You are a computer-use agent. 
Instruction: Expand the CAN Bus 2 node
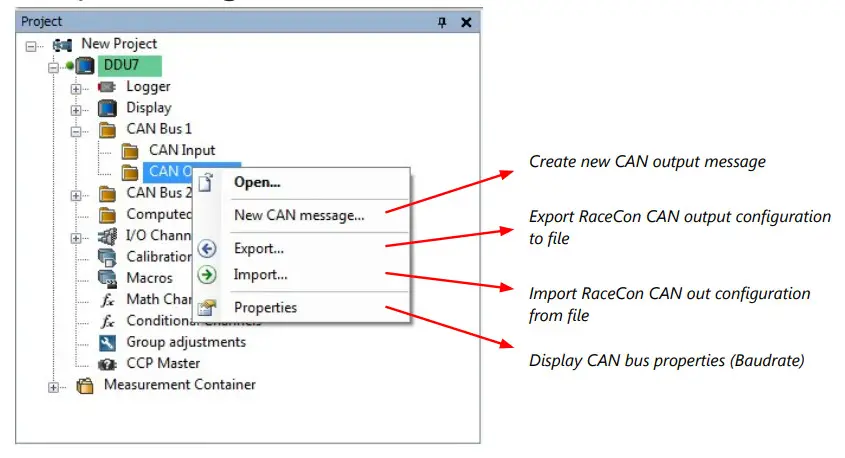tap(76, 195)
